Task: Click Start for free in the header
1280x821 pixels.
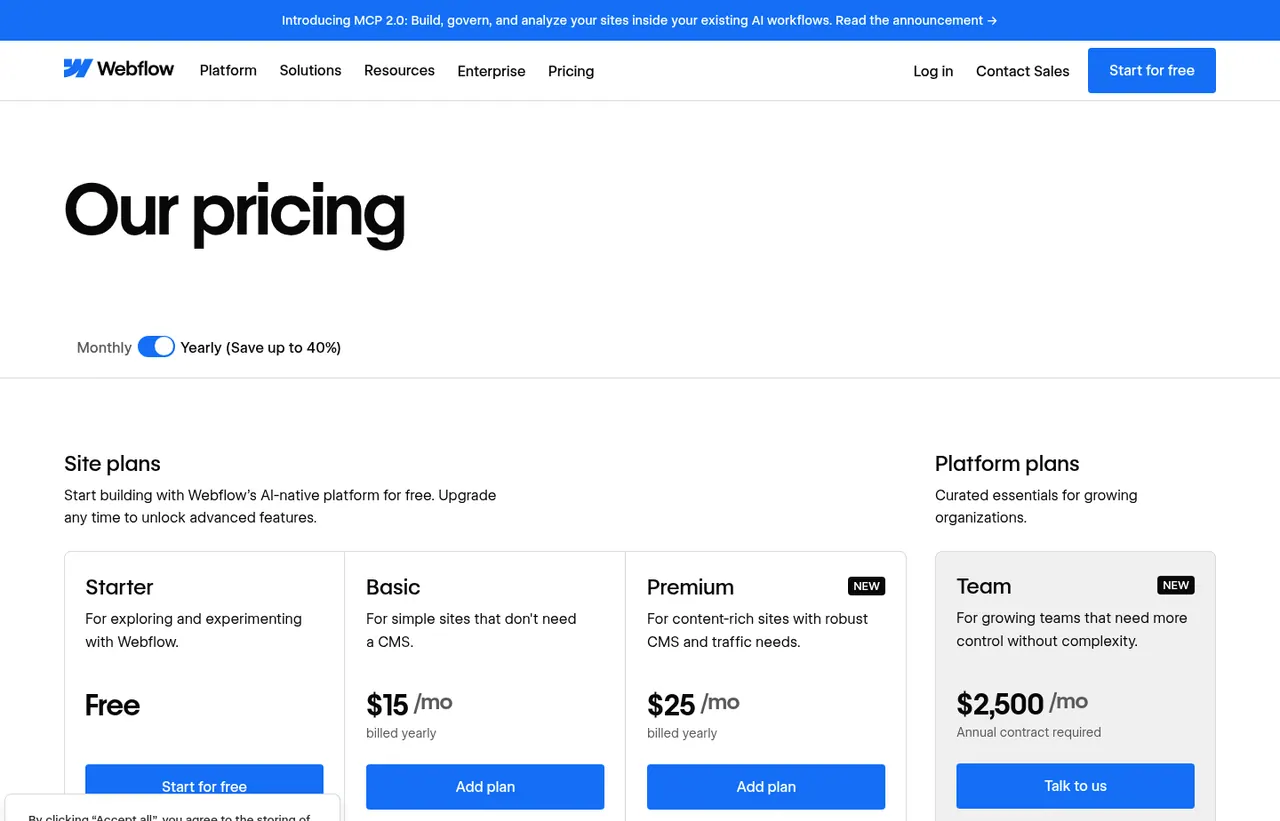Action: (1152, 71)
